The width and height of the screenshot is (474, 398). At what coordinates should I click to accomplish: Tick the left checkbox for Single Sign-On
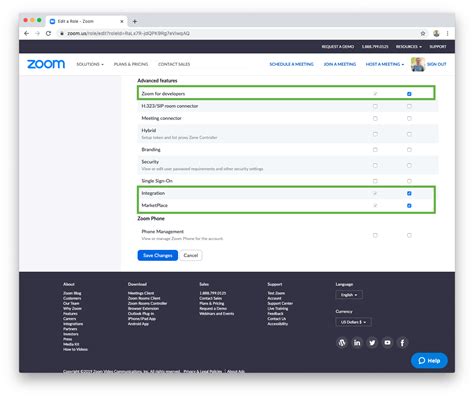(375, 181)
